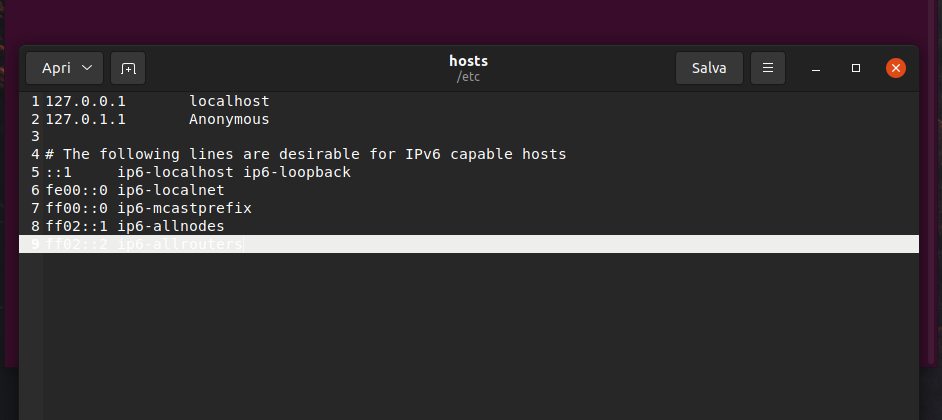Click the hosts title in header bar

coord(469,61)
